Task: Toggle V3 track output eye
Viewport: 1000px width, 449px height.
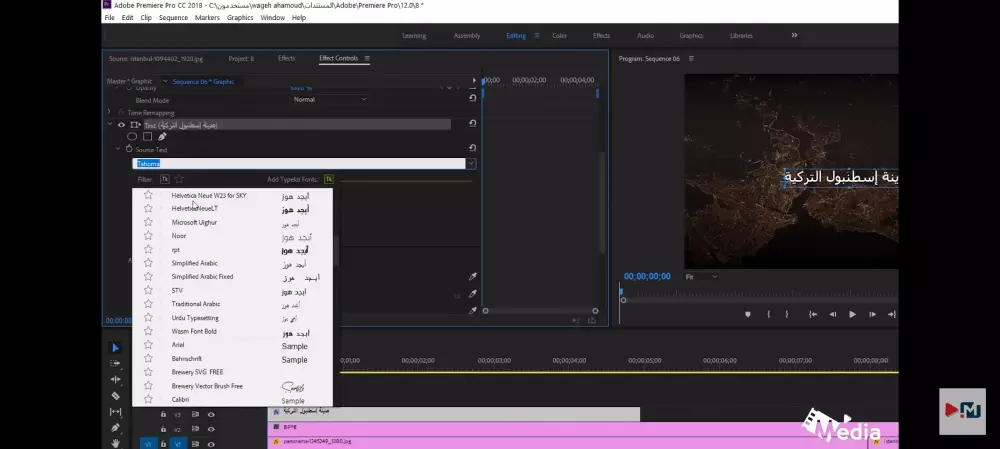Action: tap(211, 415)
